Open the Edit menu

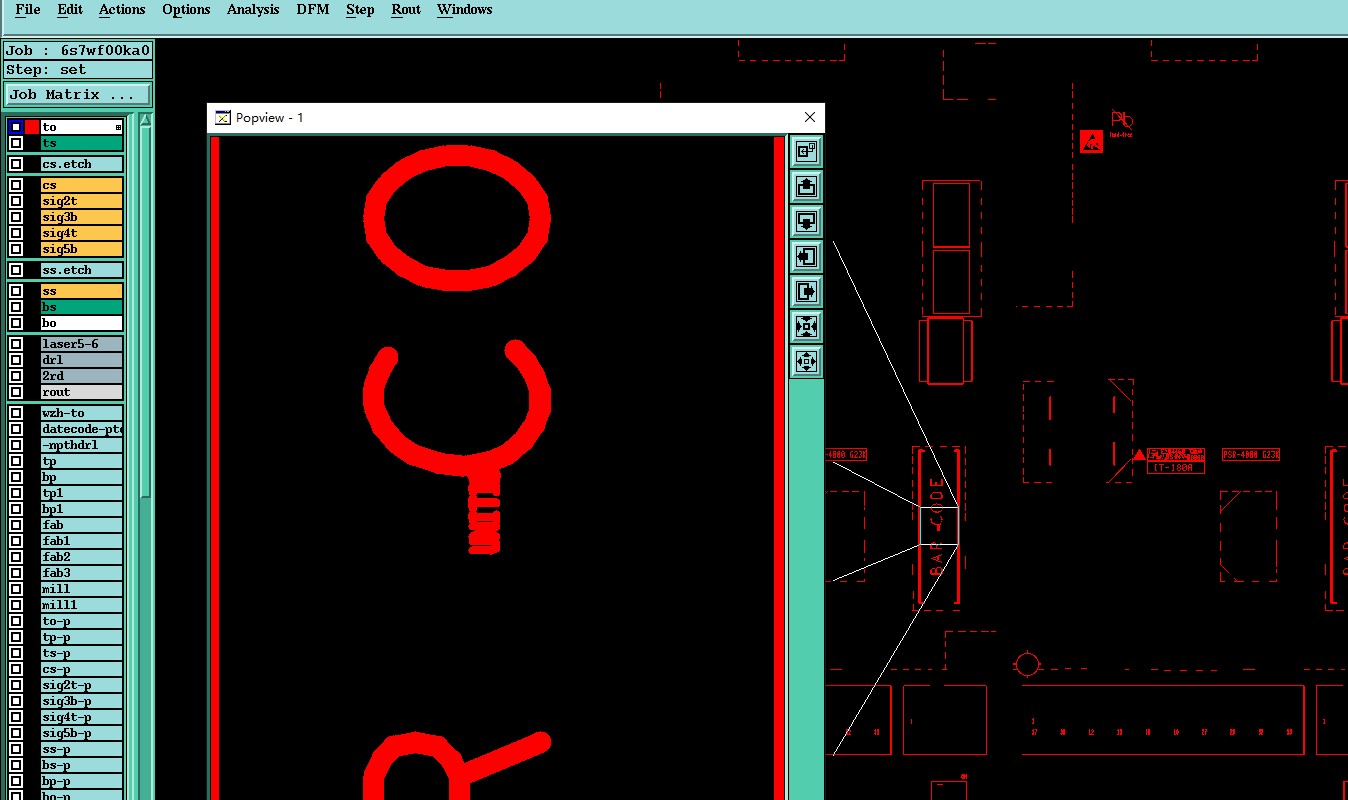coord(70,10)
